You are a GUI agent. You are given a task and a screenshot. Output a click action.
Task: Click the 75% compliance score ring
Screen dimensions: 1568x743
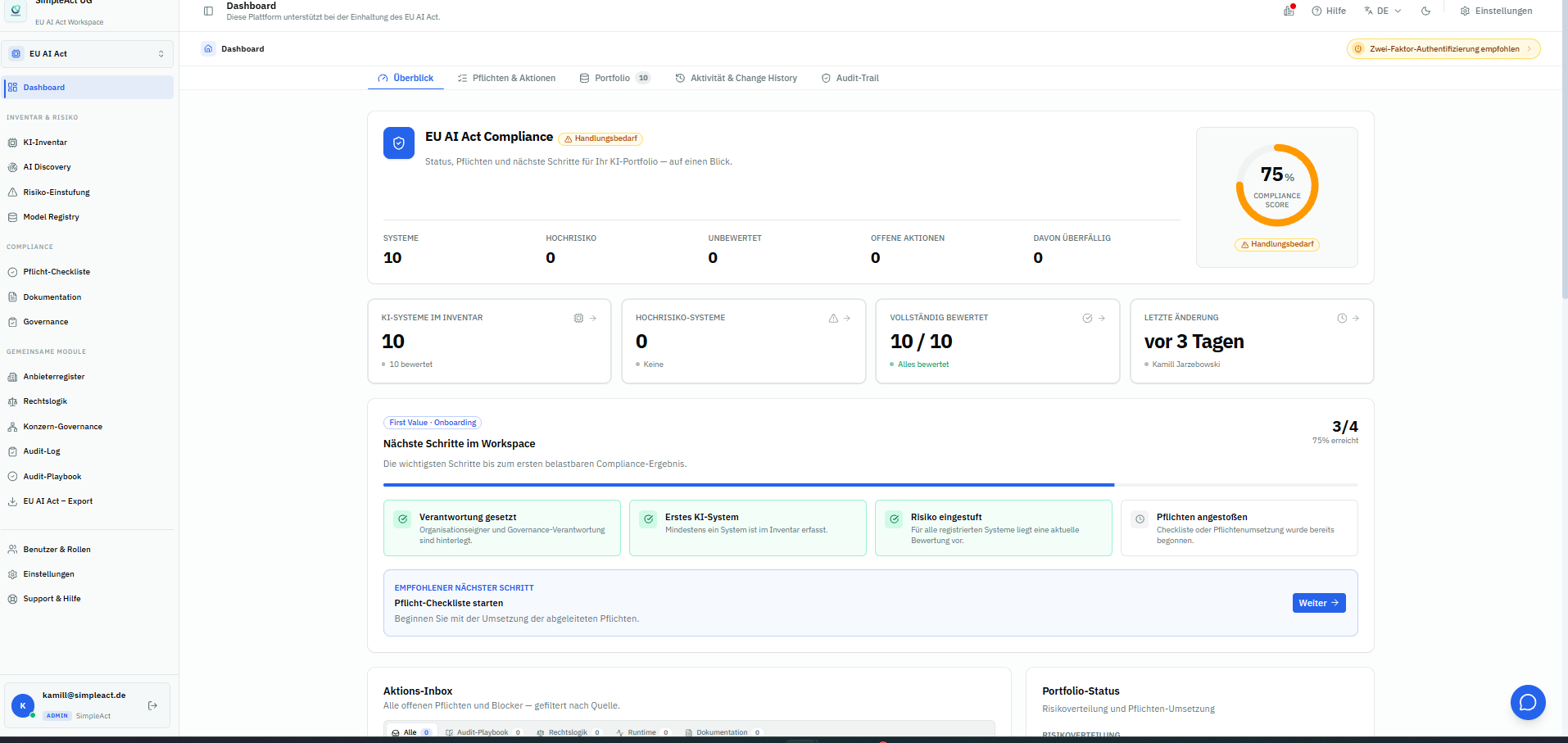pos(1277,185)
